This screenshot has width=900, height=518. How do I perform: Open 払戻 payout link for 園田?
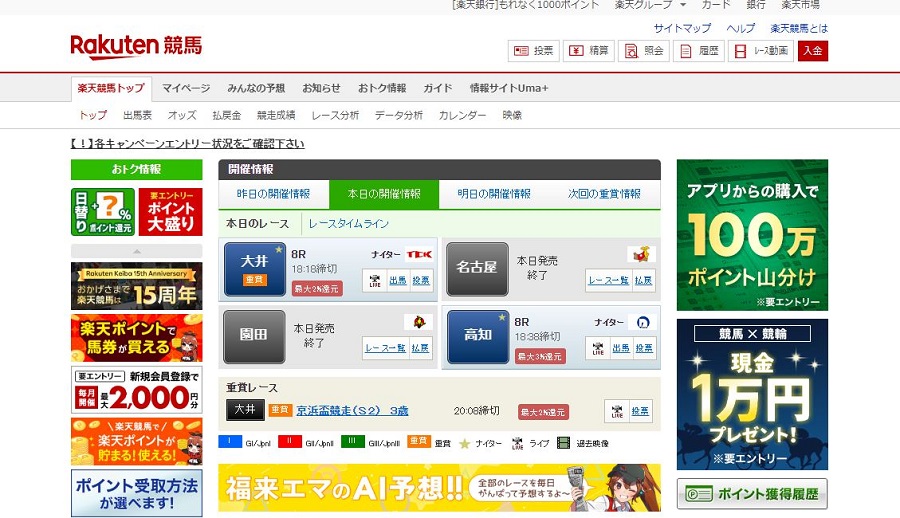point(420,348)
